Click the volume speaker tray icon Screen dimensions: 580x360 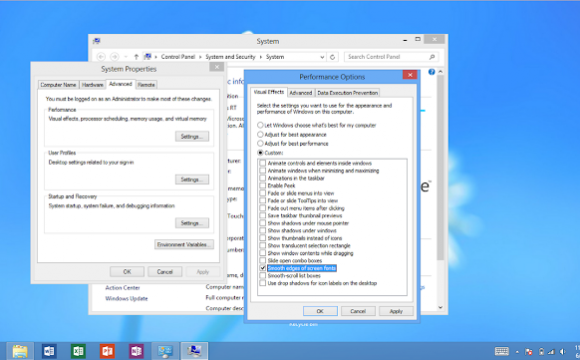[563, 351]
